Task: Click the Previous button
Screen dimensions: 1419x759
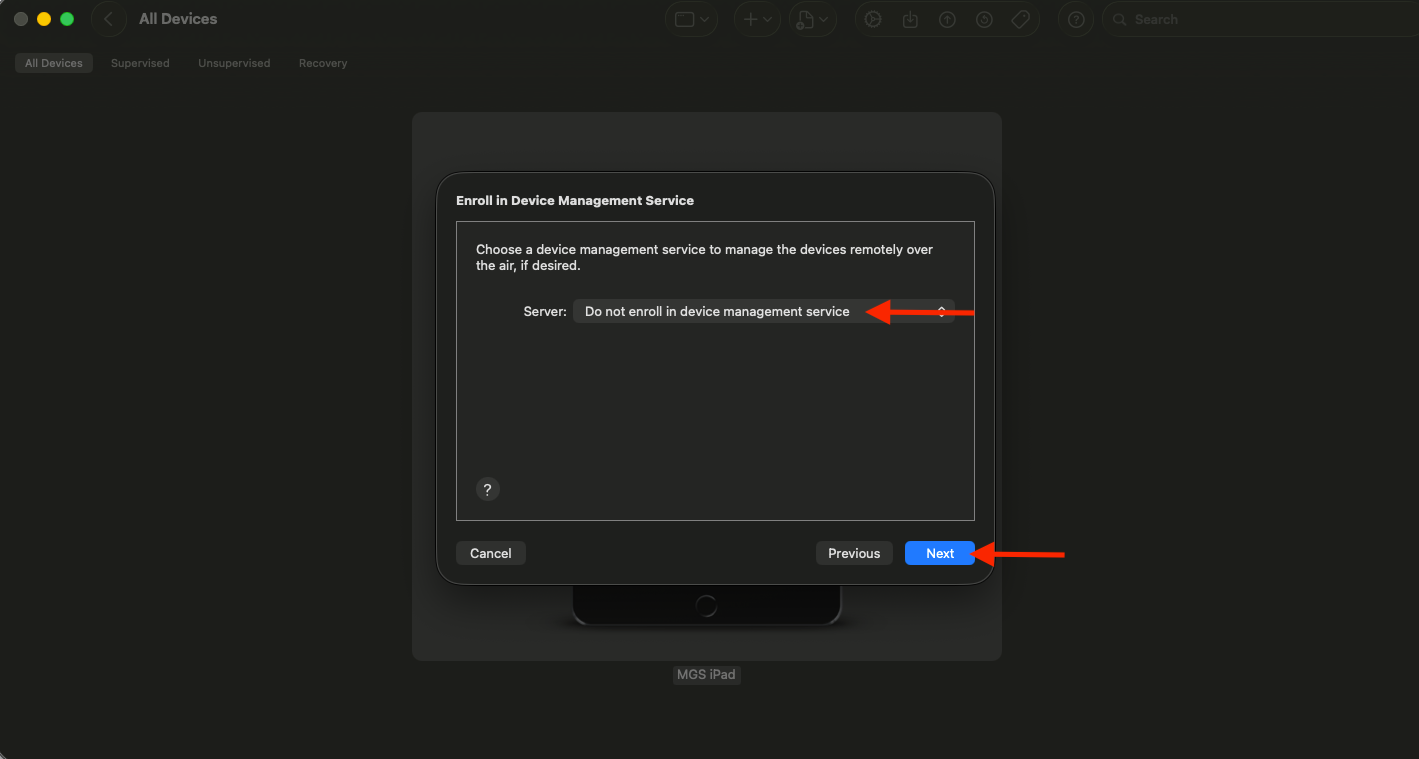Action: [854, 553]
